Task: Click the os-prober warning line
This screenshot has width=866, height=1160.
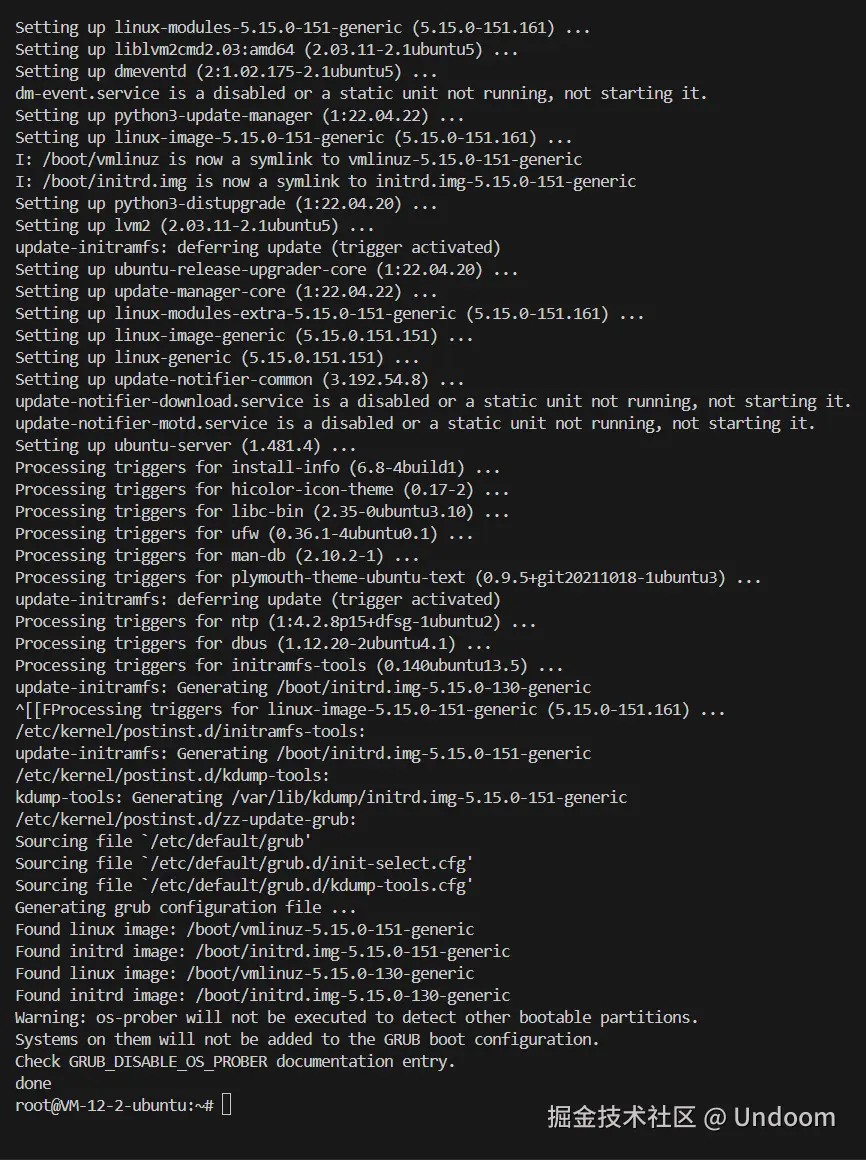Action: coord(356,1017)
